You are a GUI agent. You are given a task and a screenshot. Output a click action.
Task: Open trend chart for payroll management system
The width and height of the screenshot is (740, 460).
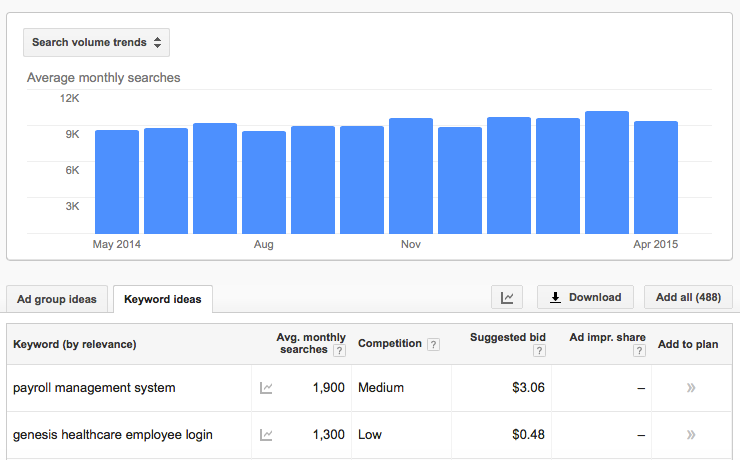click(x=266, y=388)
